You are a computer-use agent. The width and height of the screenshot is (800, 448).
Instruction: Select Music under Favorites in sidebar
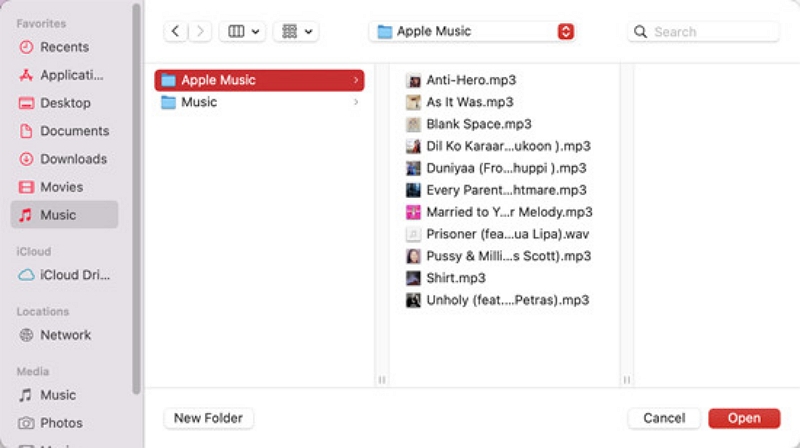pos(64,215)
